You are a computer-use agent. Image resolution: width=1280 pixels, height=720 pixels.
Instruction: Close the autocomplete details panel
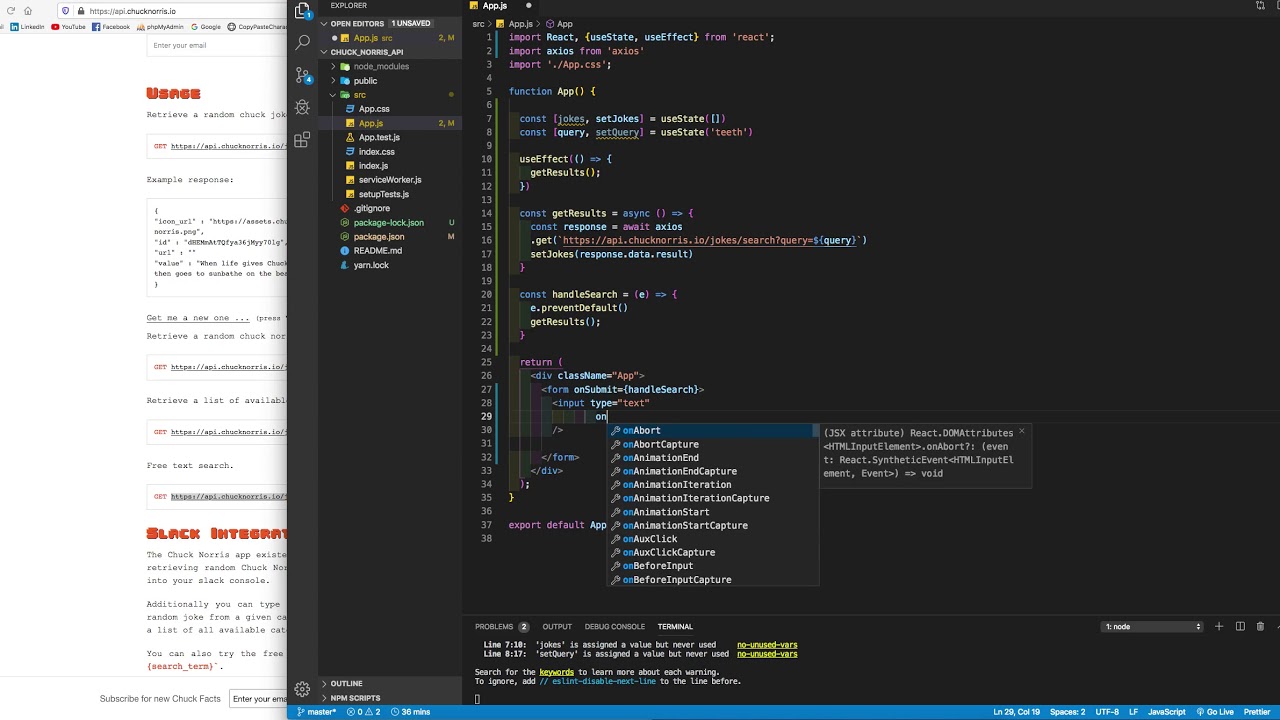click(1021, 432)
